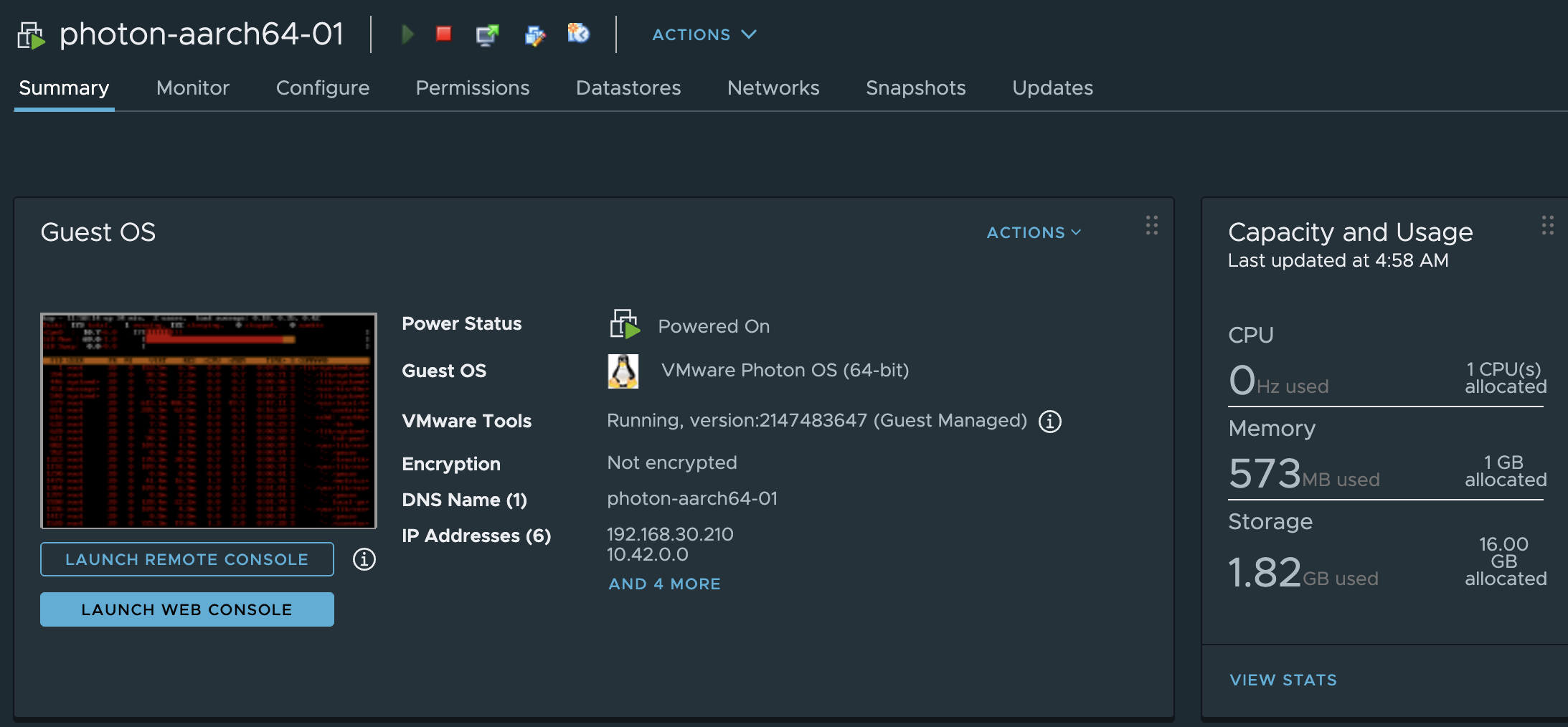Click Guest OS card drag handle dots

(x=1152, y=225)
